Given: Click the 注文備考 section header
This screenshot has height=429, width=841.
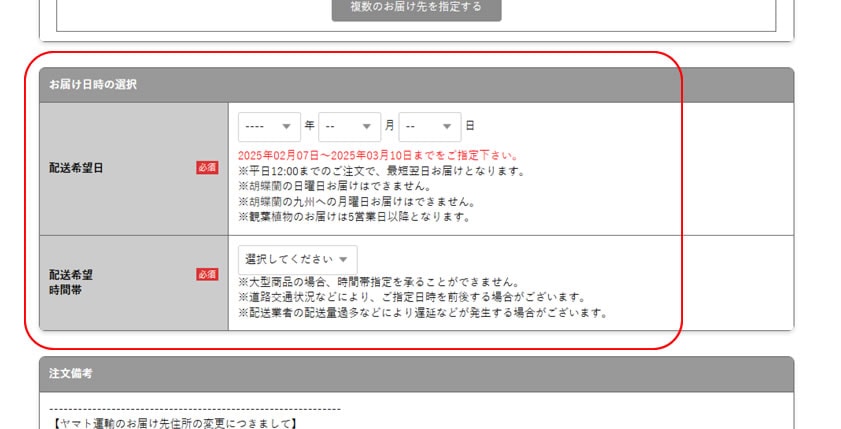Looking at the screenshot, I should tap(70, 374).
